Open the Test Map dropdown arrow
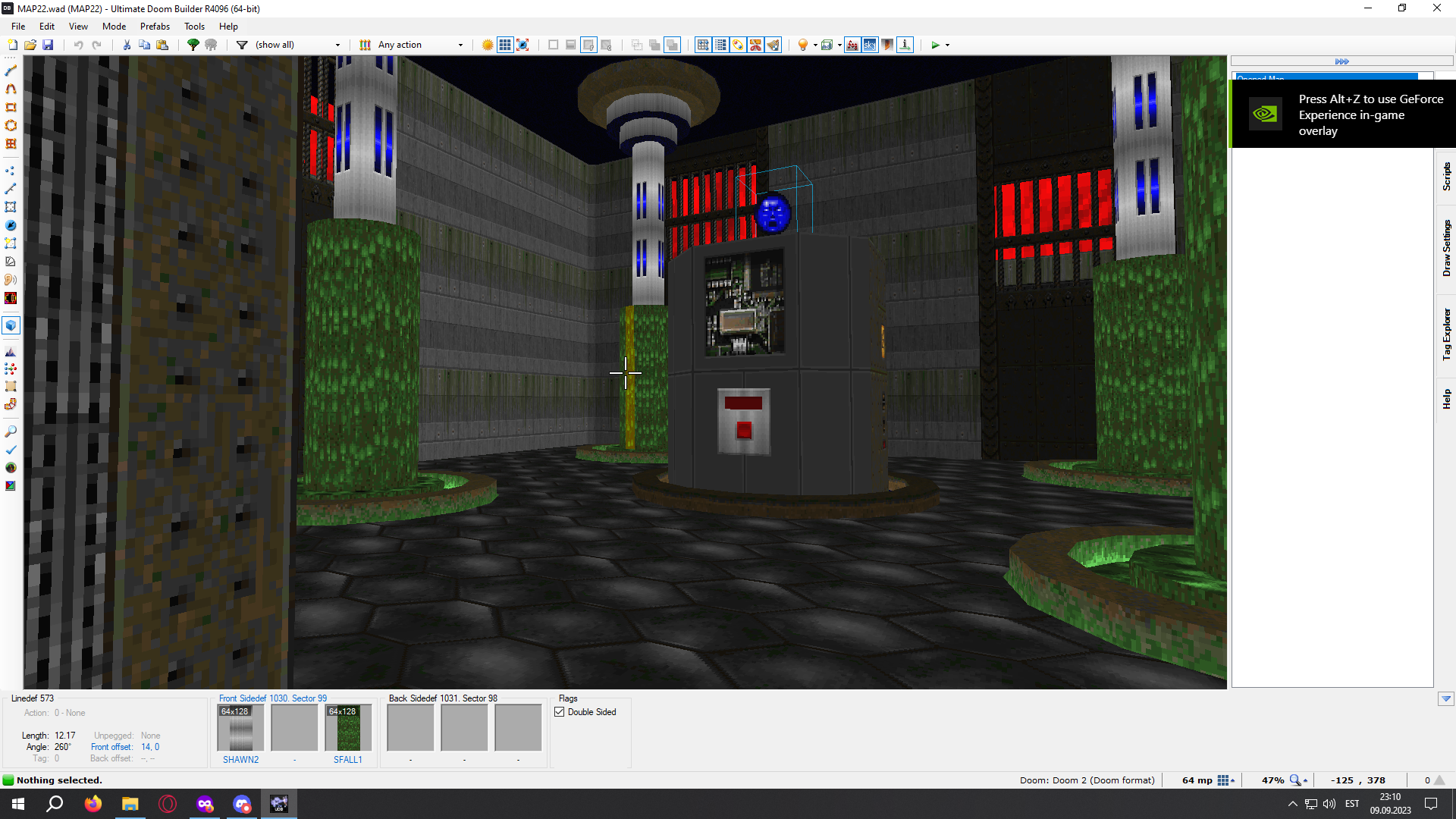The height and width of the screenshot is (819, 1456). click(947, 45)
